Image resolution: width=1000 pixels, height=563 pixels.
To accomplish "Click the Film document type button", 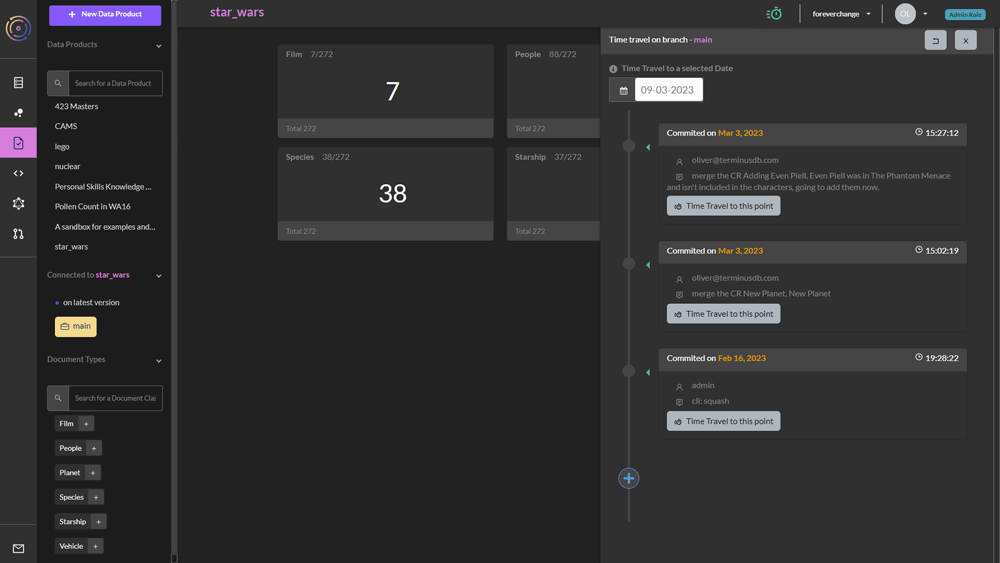I will (x=66, y=424).
